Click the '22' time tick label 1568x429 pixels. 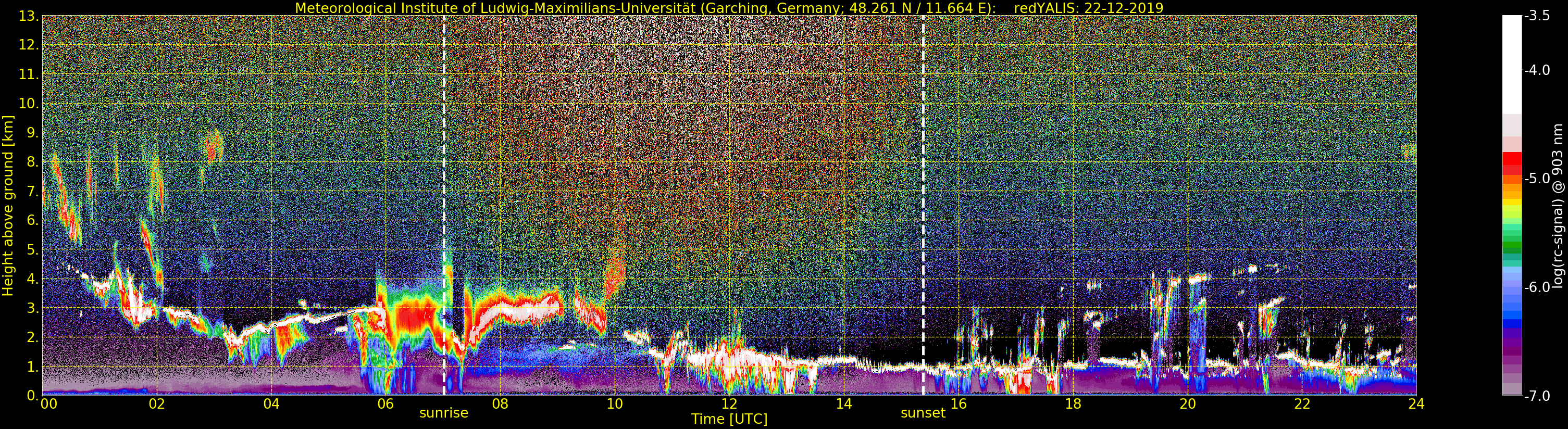(x=1302, y=404)
